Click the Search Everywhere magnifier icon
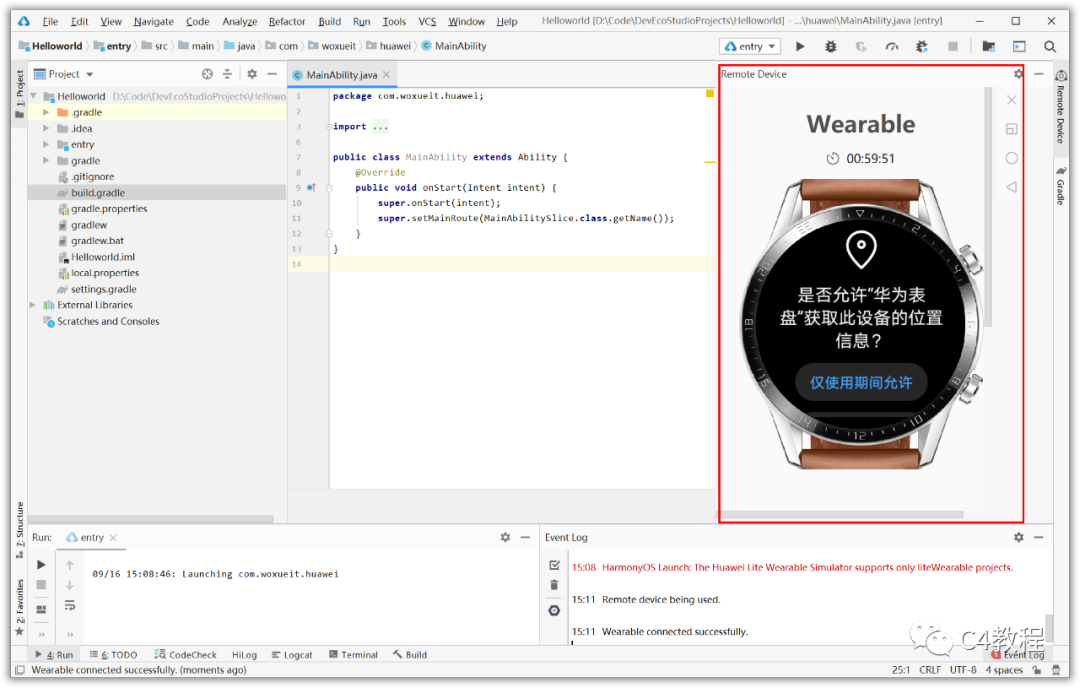Viewport: 1080px width, 688px height. 1050,46
